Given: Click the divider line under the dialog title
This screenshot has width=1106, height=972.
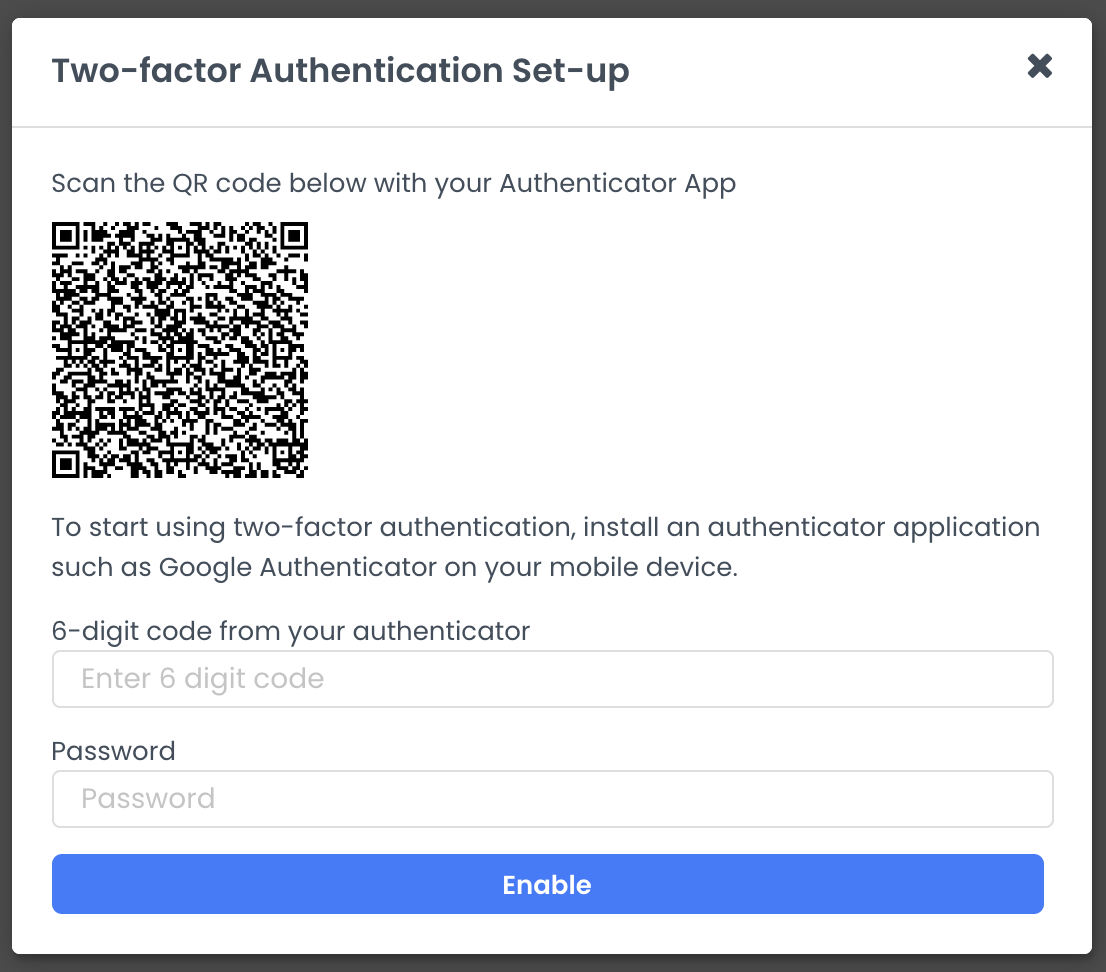Looking at the screenshot, I should (553, 127).
